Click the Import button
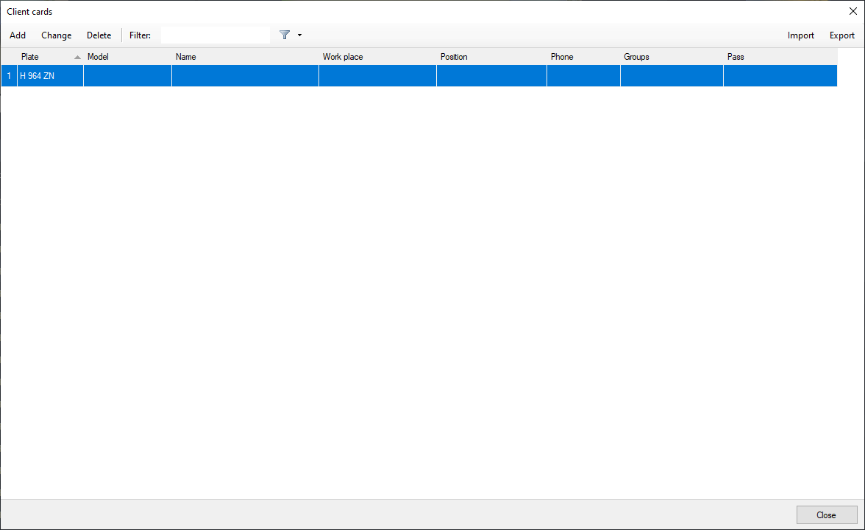The image size is (865, 530). (x=800, y=35)
